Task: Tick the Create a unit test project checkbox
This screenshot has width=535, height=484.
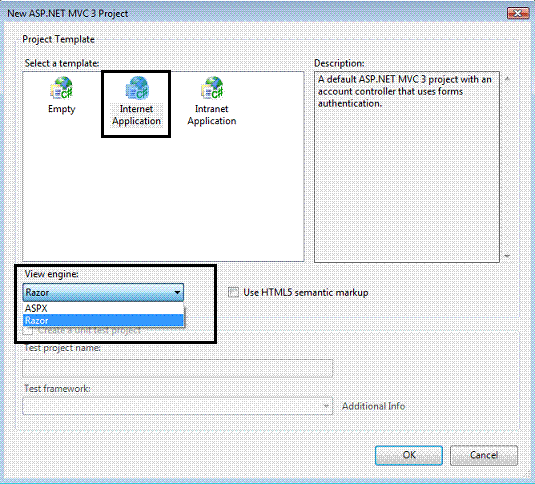Action: point(28,330)
